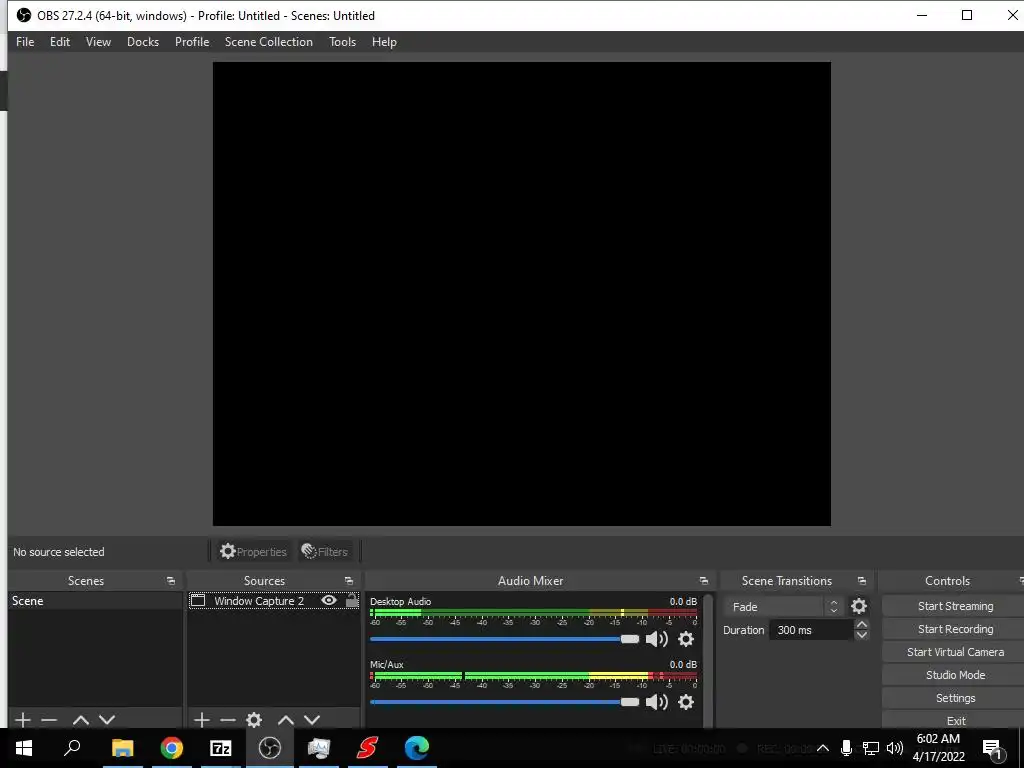The width and height of the screenshot is (1024, 768).
Task: Open the red S application in taskbar
Action: 367,748
